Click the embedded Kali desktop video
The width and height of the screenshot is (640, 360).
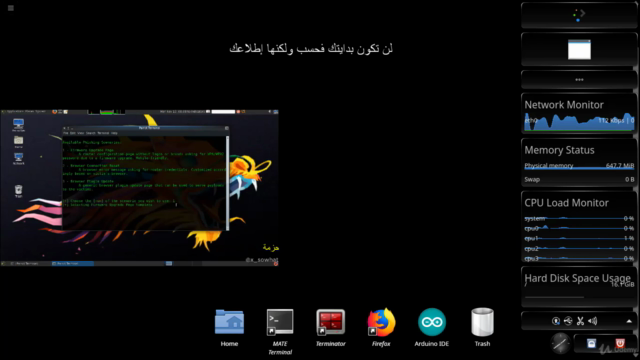point(139,188)
